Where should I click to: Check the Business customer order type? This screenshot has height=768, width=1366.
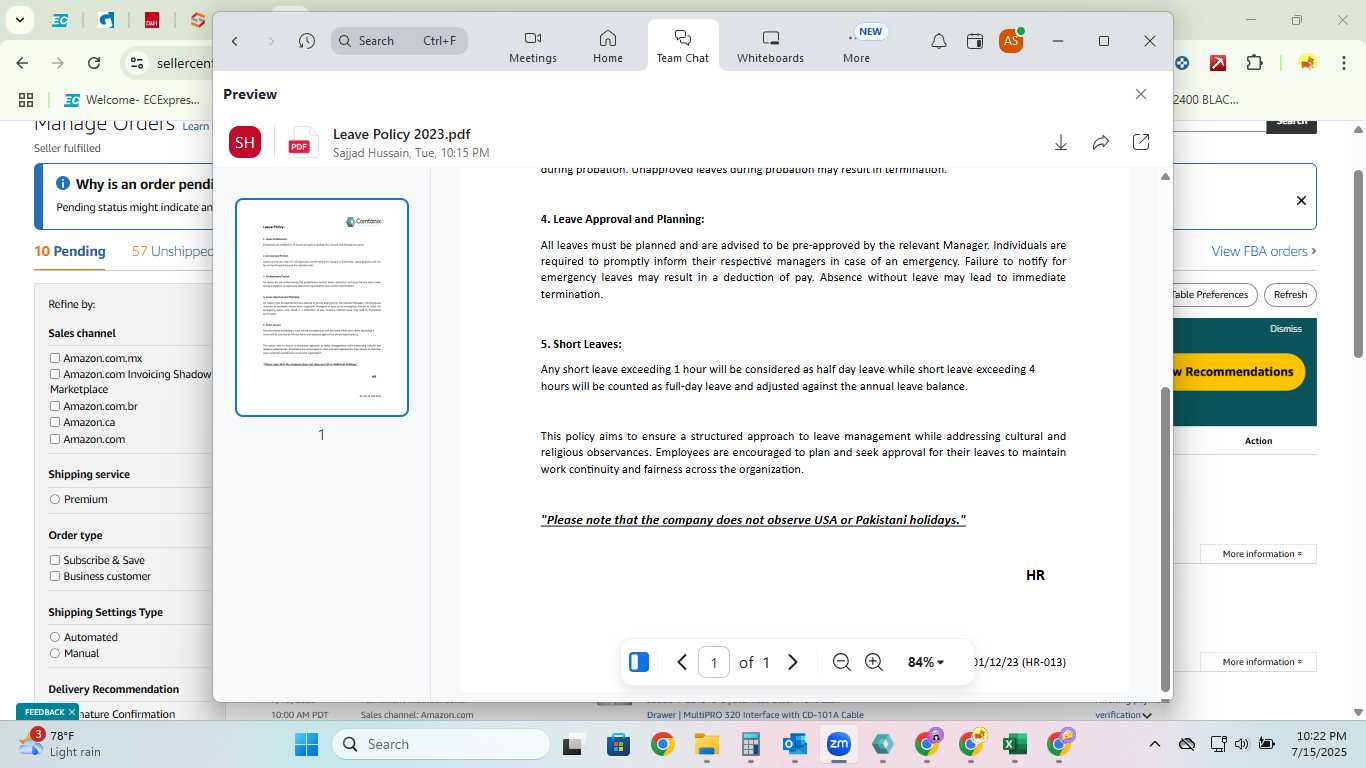pyautogui.click(x=55, y=576)
